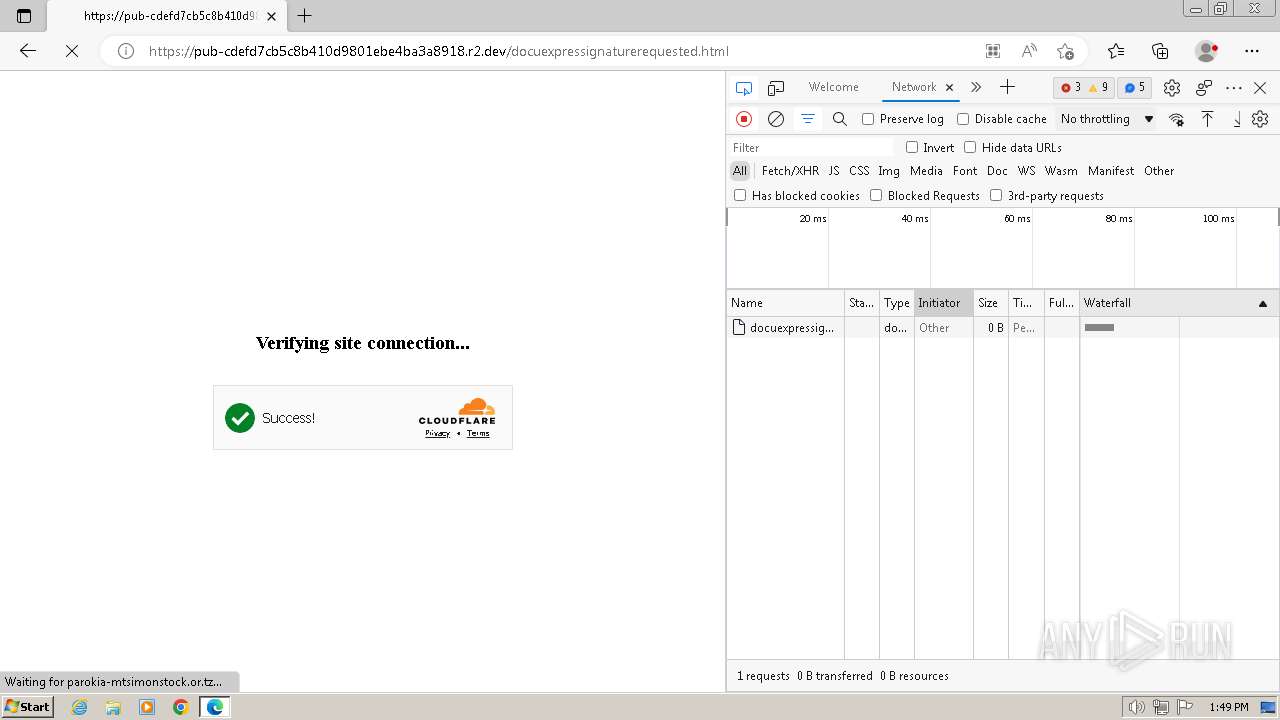Open a new browser tab
1280x720 pixels.
(305, 16)
